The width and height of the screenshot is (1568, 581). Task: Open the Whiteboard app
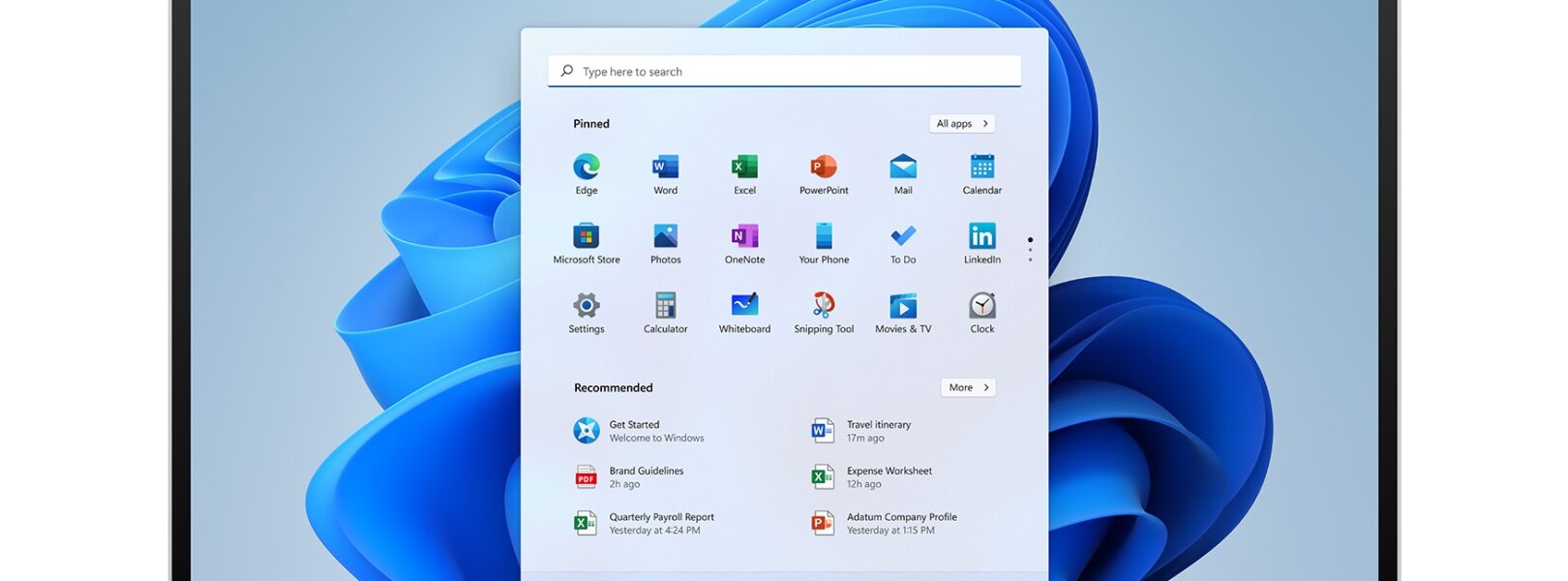(744, 313)
